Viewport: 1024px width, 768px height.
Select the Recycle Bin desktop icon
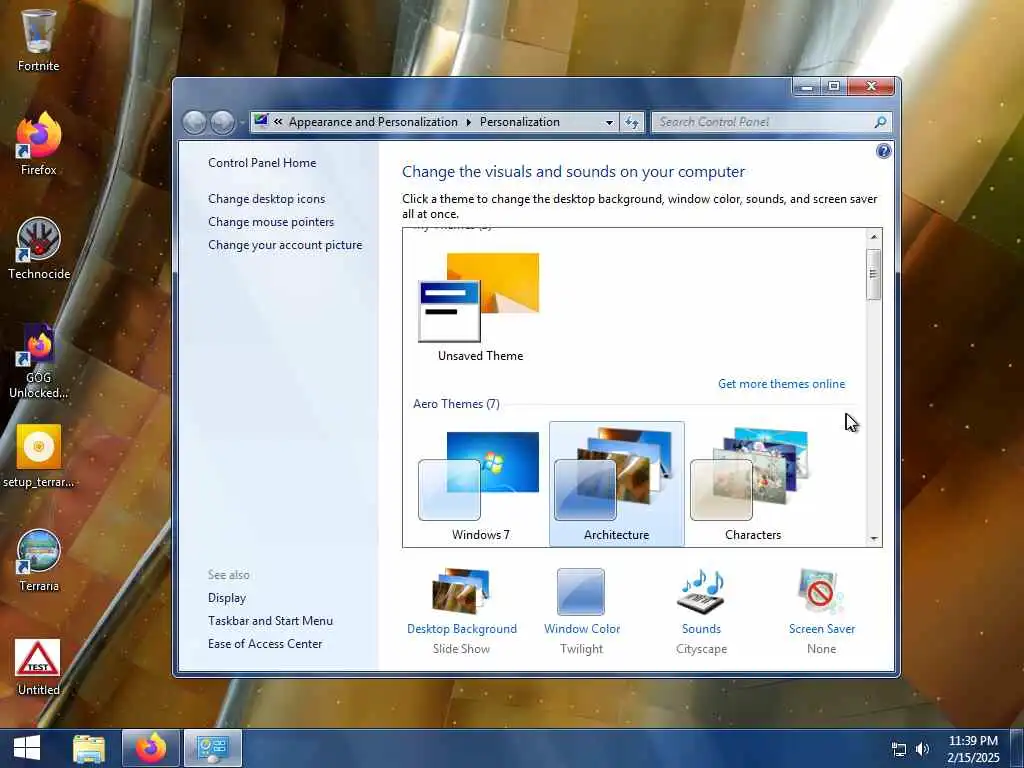[x=39, y=39]
